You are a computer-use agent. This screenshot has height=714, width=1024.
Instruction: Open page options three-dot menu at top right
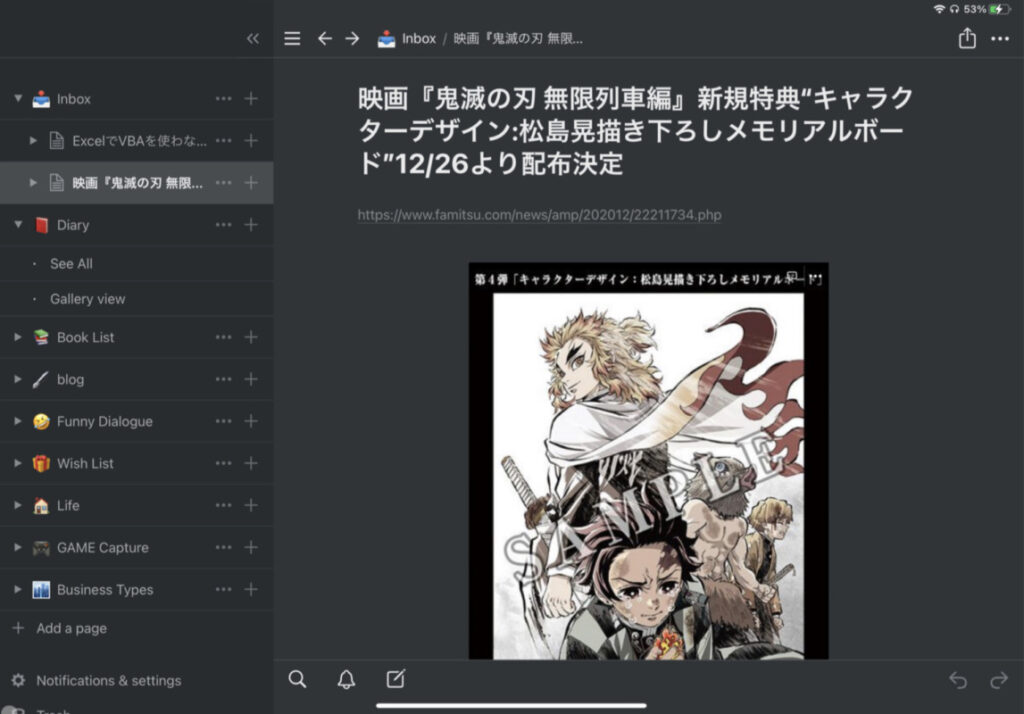pos(1000,39)
